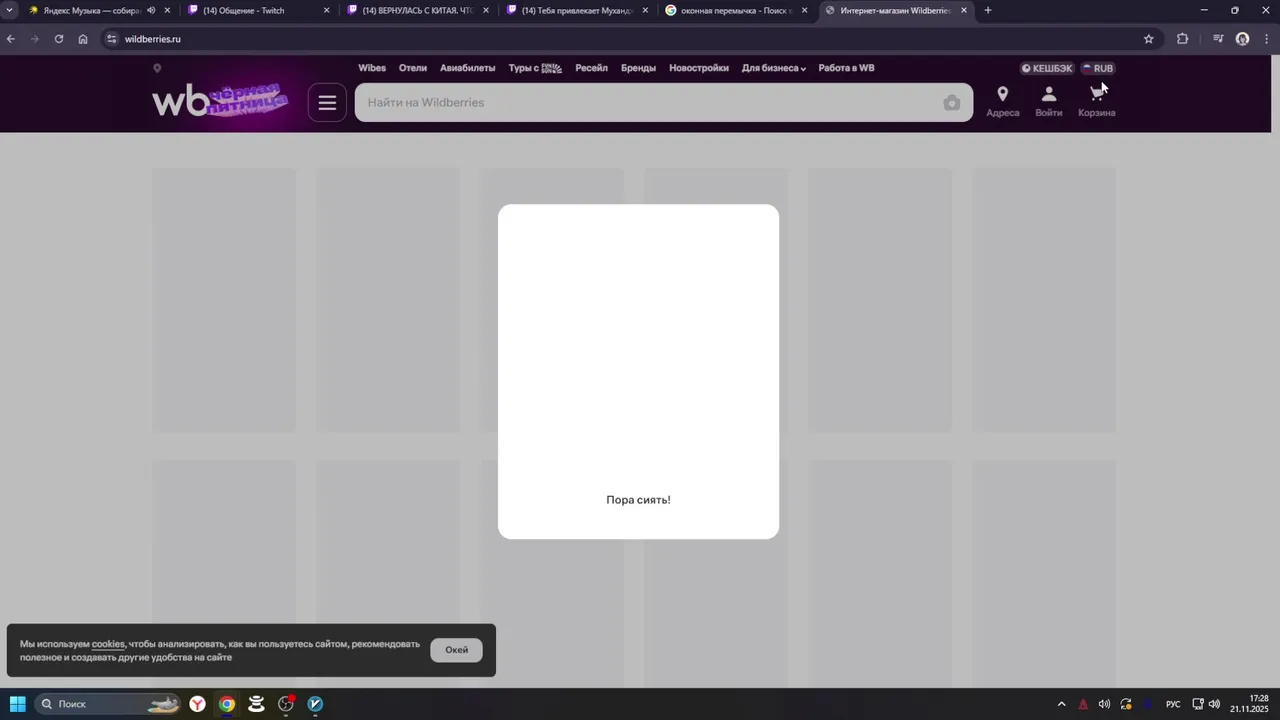The height and width of the screenshot is (720, 1280).
Task: Launch Yandex Browser from the taskbar
Action: point(198,704)
